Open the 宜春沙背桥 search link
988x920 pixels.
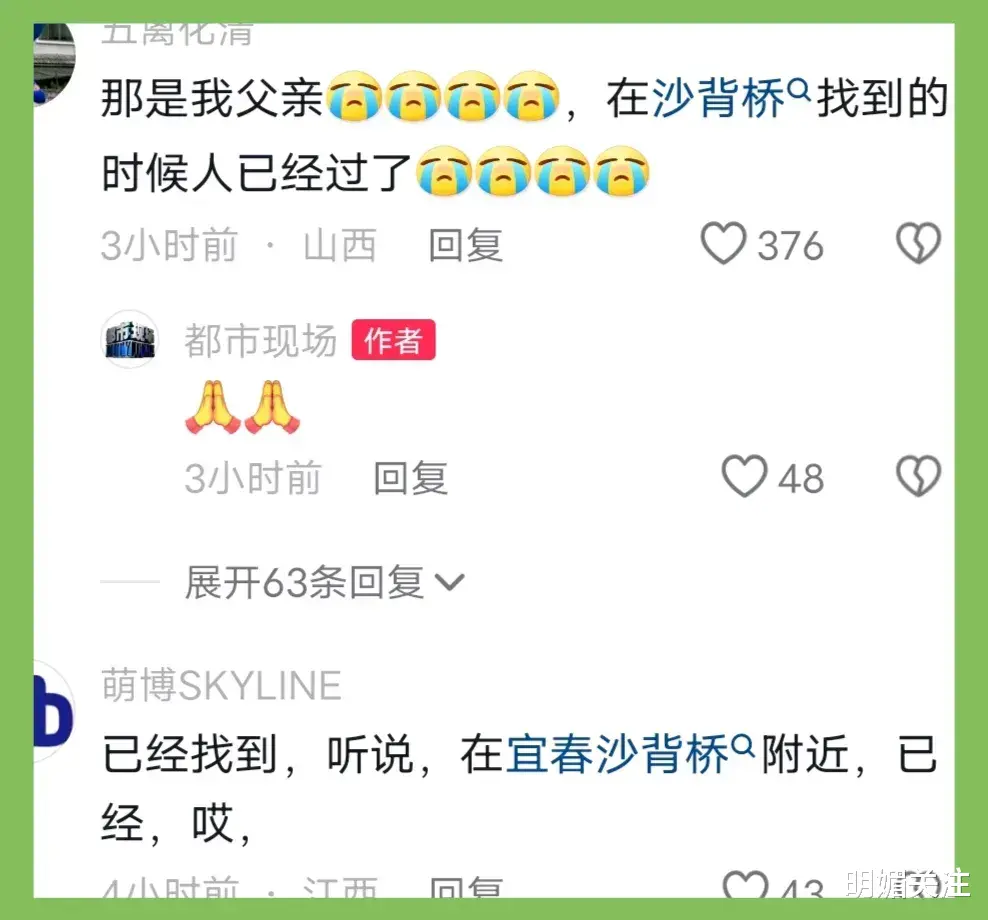pos(618,754)
